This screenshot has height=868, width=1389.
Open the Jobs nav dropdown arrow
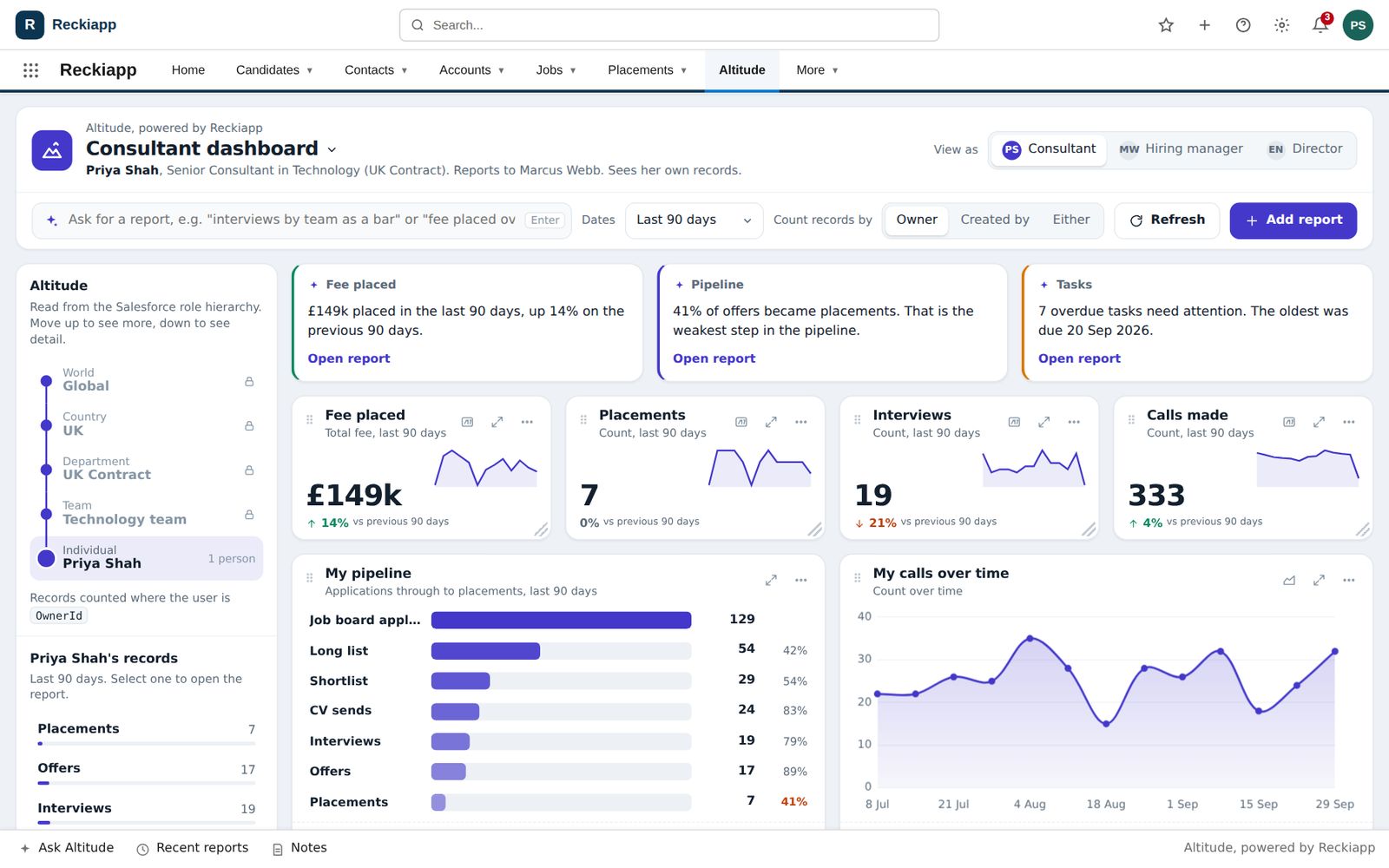573,70
